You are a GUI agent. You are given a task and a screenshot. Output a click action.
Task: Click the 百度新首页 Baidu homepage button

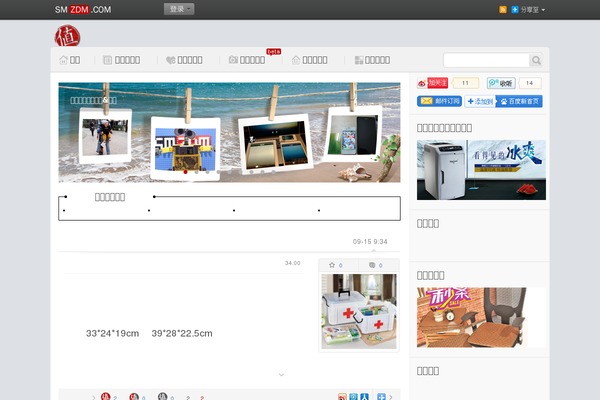(519, 101)
